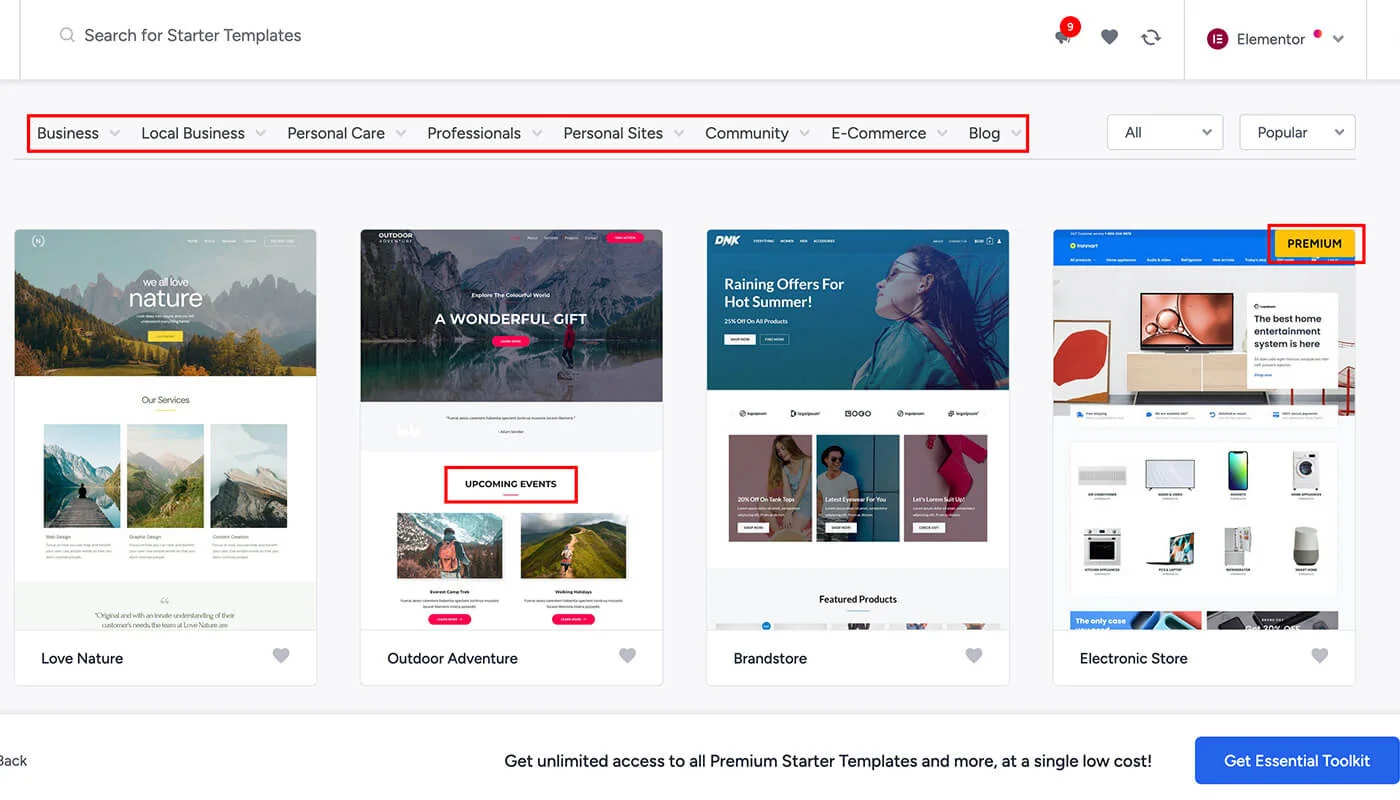Screen dimensions: 1400x800
Task: Expand the Business category menu
Action: click(x=78, y=133)
